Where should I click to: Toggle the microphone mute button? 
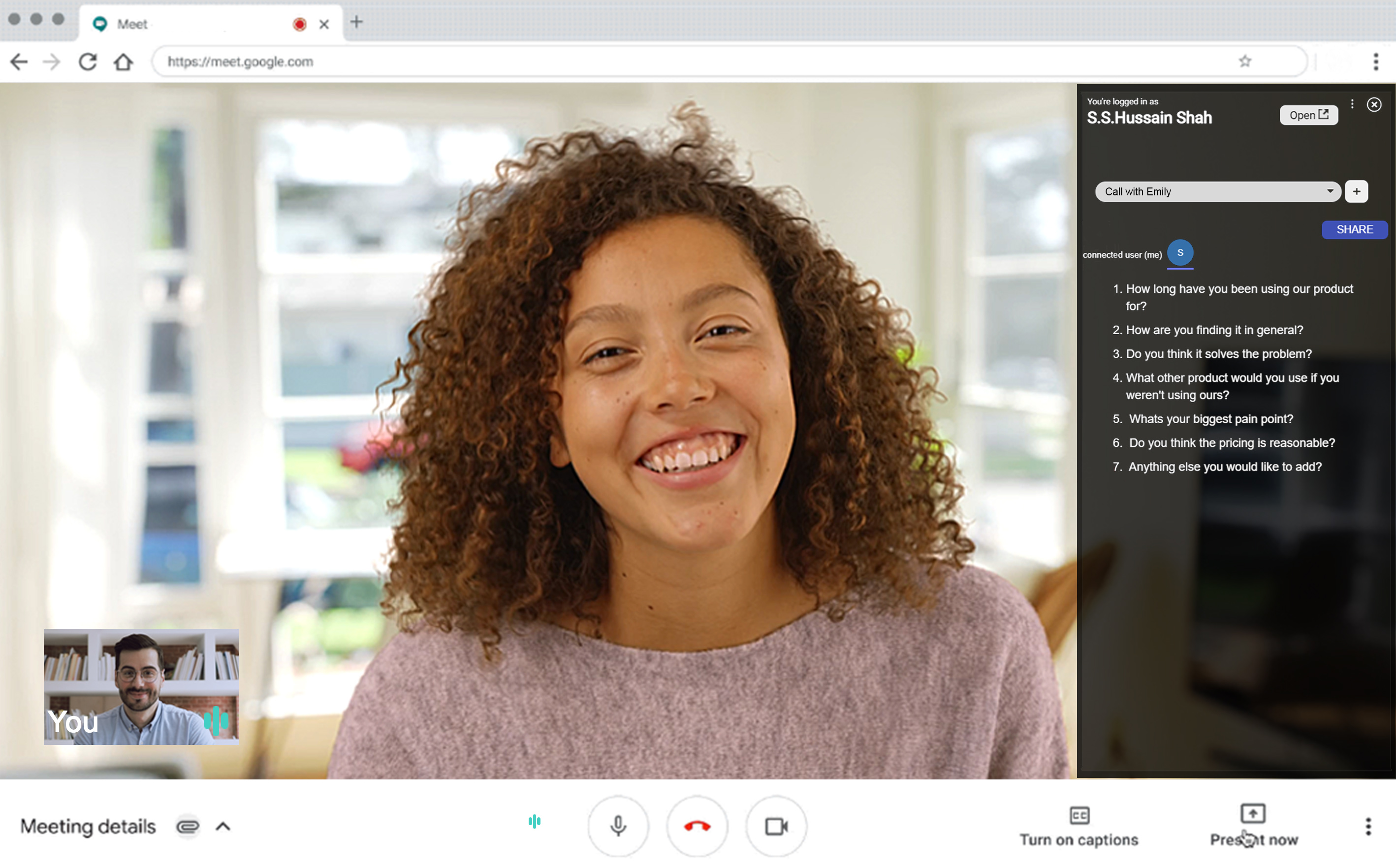[x=618, y=826]
